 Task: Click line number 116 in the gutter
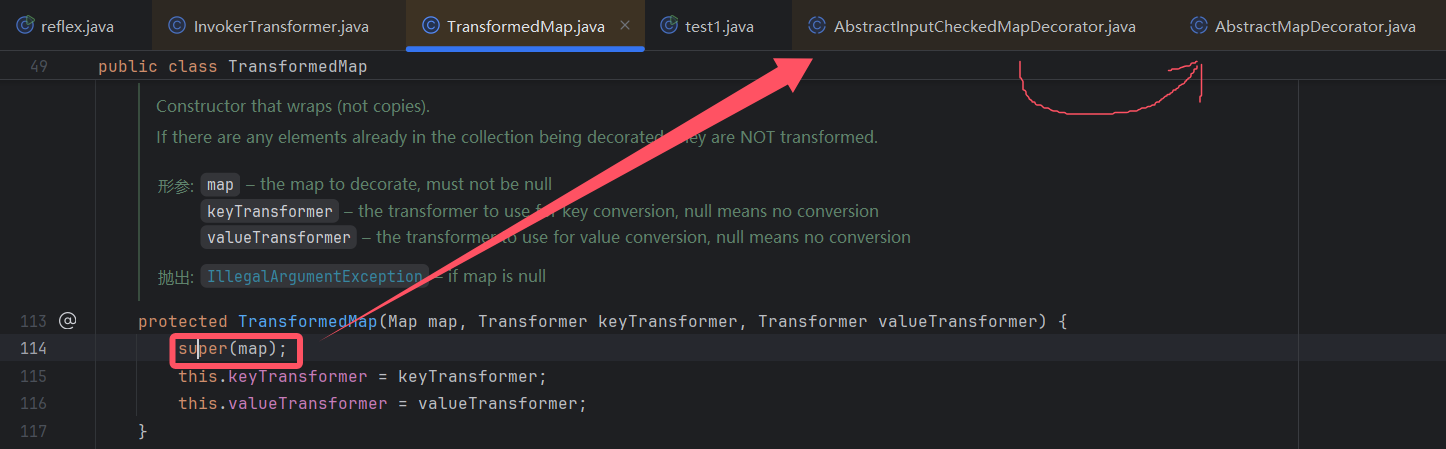point(34,404)
